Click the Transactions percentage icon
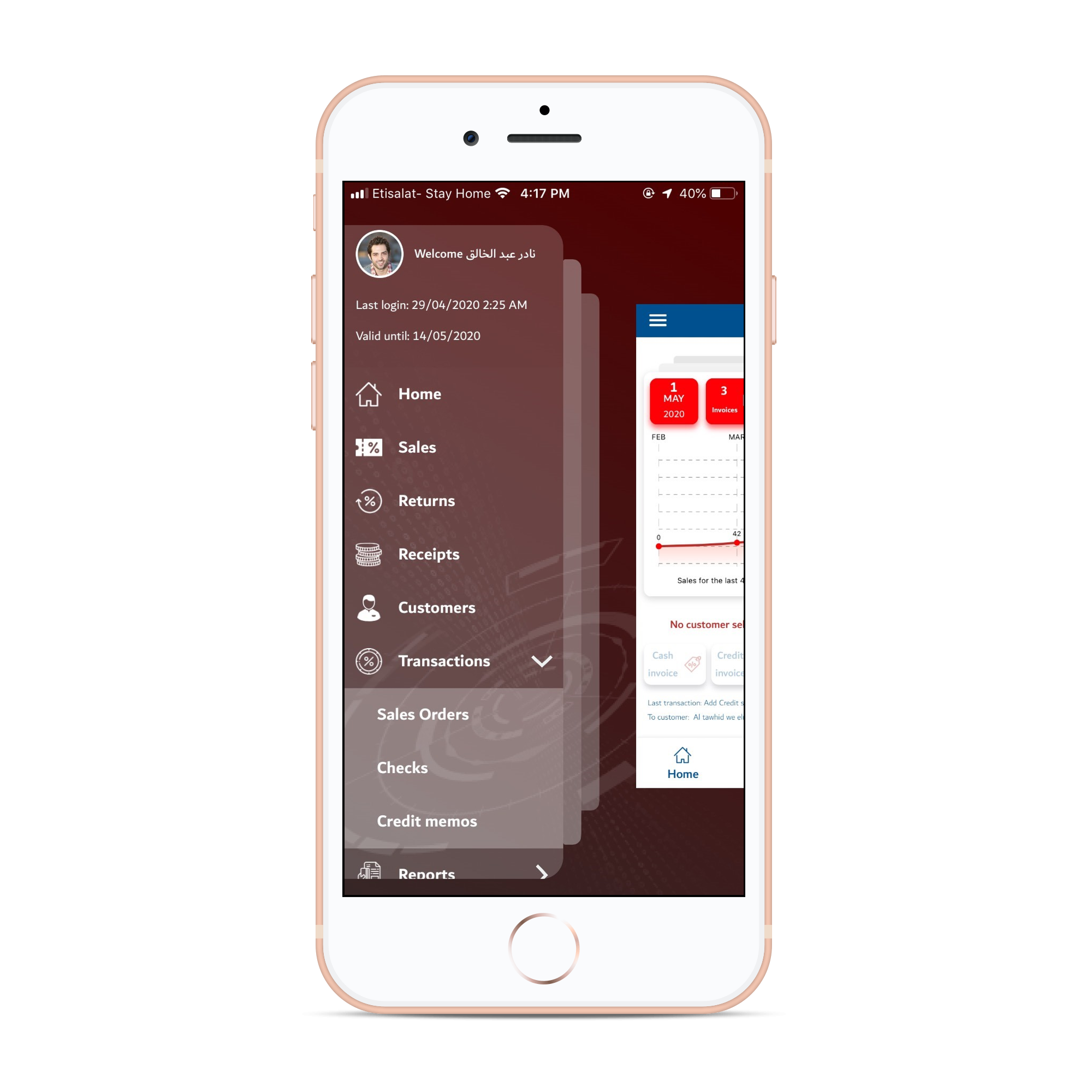1092x1092 pixels. click(371, 660)
